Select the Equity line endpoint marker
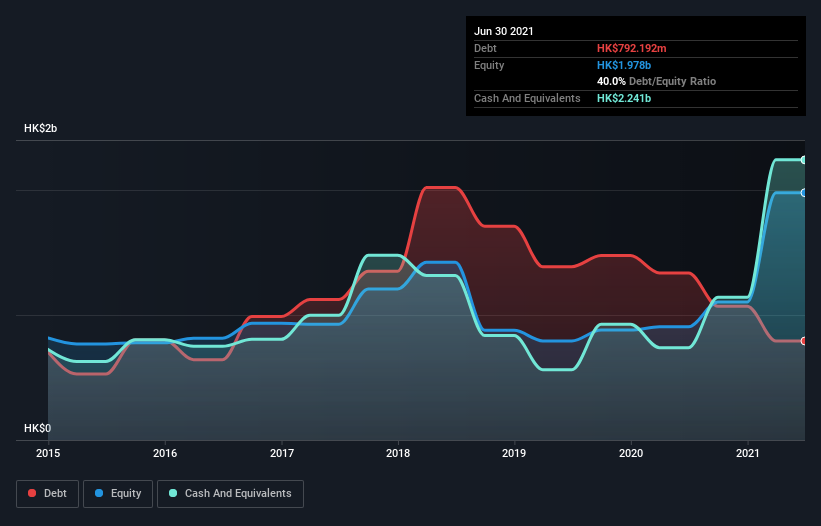The width and height of the screenshot is (821, 526). [x=804, y=193]
